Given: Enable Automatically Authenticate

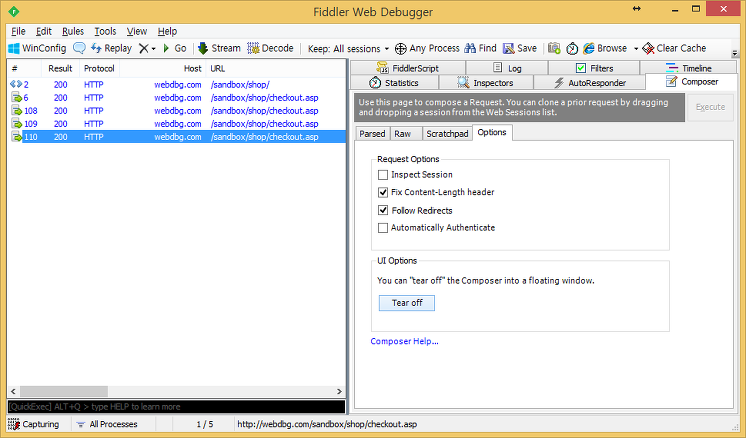Looking at the screenshot, I should point(383,228).
